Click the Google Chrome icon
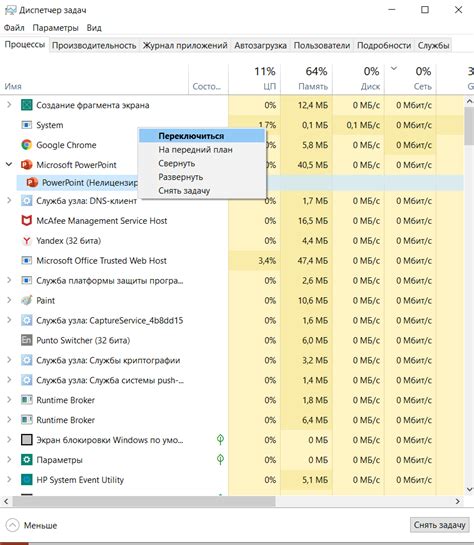Image resolution: width=474 pixels, height=545 pixels. [x=27, y=145]
